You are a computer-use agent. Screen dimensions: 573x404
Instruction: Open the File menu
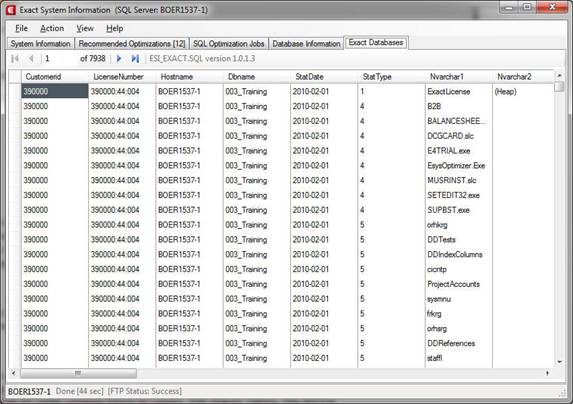tap(21, 28)
